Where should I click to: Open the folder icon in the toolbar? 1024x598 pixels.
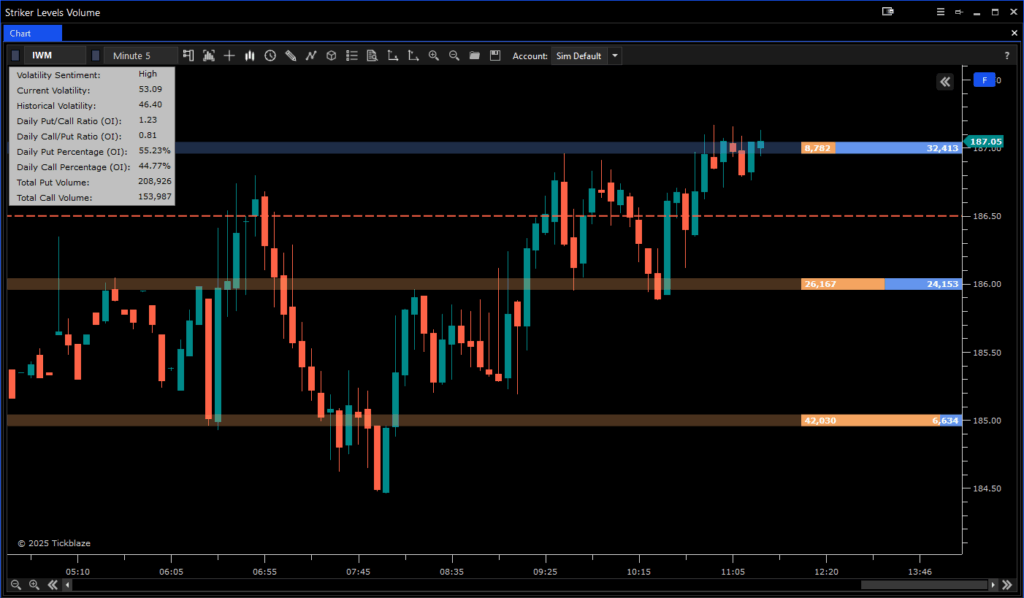pyautogui.click(x=474, y=56)
